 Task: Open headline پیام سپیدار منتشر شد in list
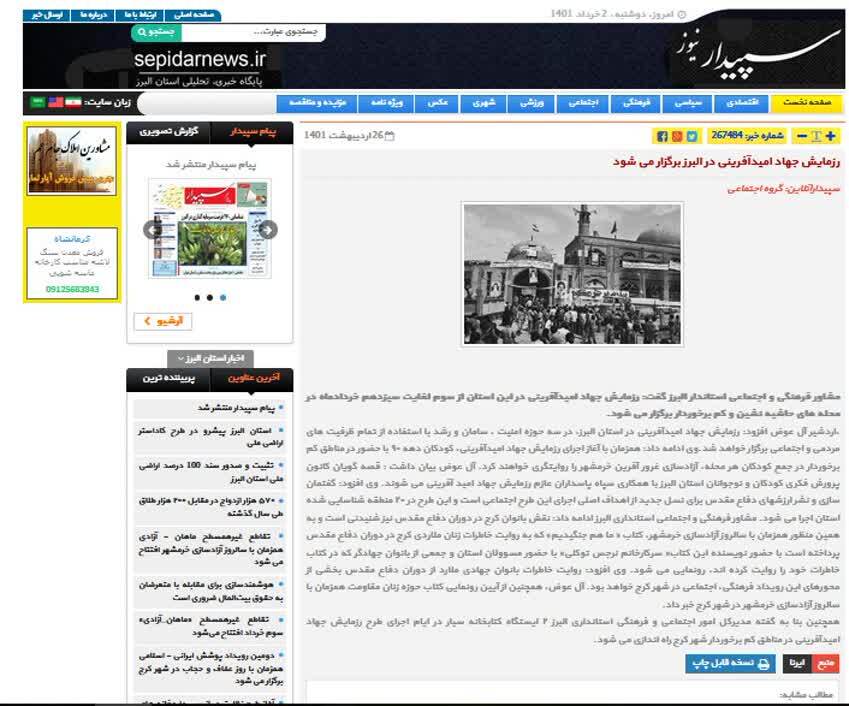coord(236,408)
